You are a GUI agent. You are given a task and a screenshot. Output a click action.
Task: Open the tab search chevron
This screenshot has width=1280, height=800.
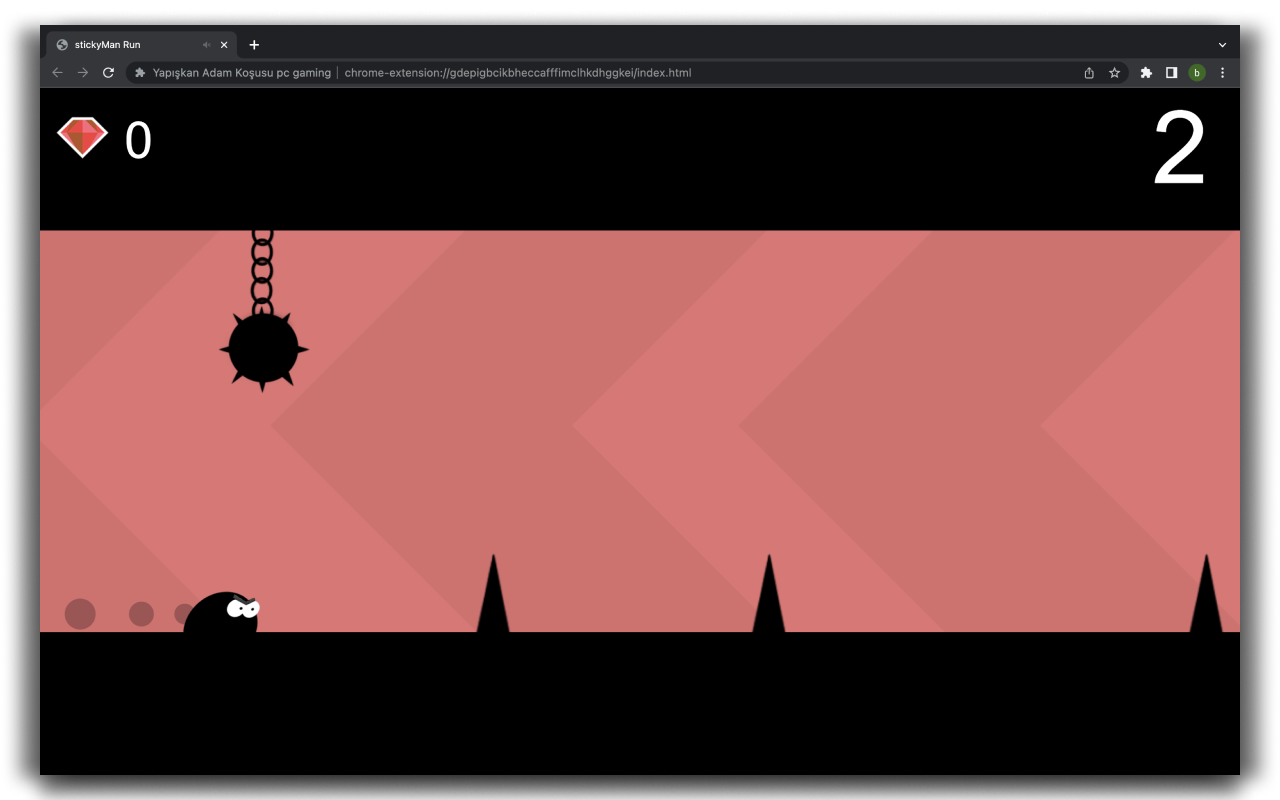pos(1221,44)
